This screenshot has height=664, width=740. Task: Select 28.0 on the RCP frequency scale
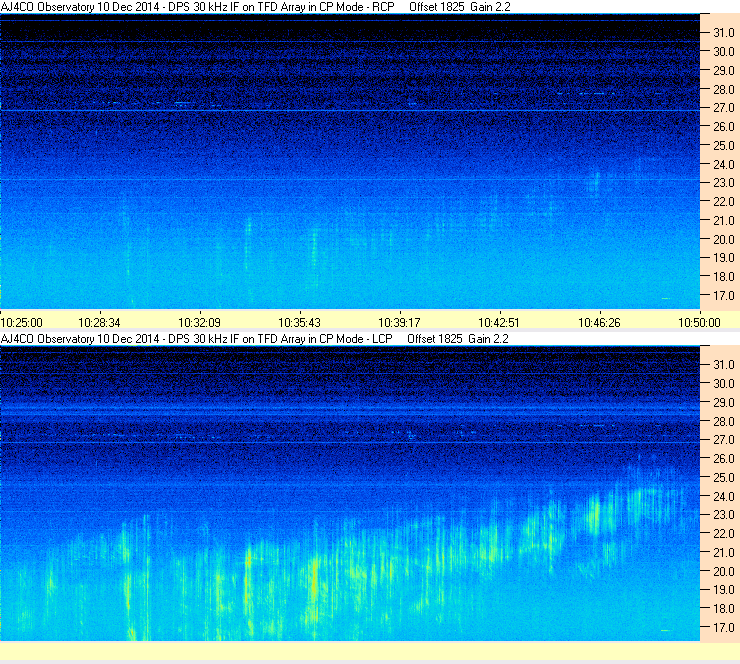coord(723,89)
